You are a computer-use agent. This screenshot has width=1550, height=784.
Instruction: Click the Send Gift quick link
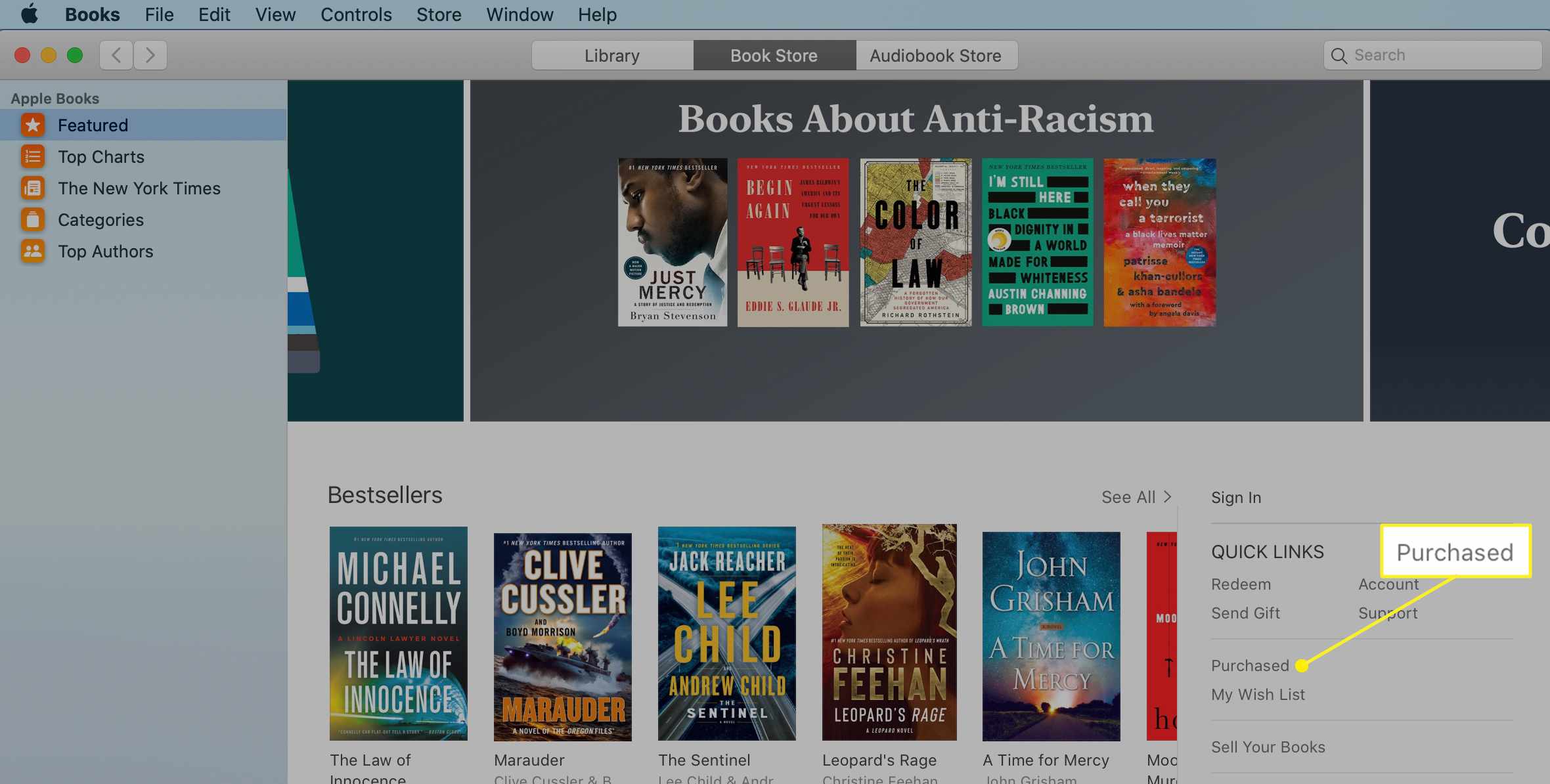(x=1245, y=613)
